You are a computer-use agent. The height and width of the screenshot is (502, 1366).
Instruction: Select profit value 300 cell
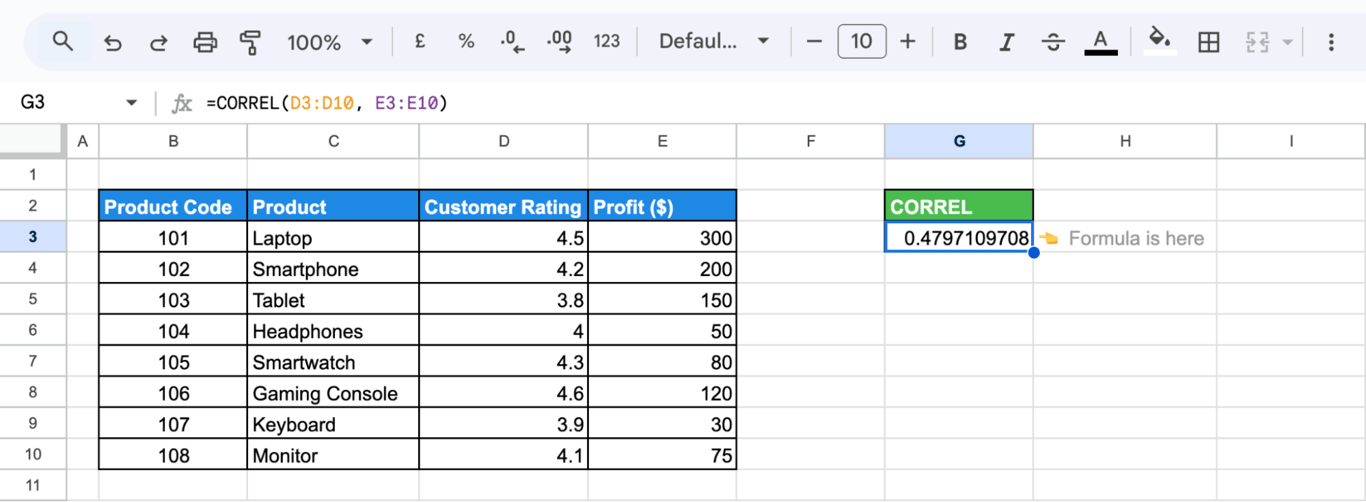click(662, 237)
